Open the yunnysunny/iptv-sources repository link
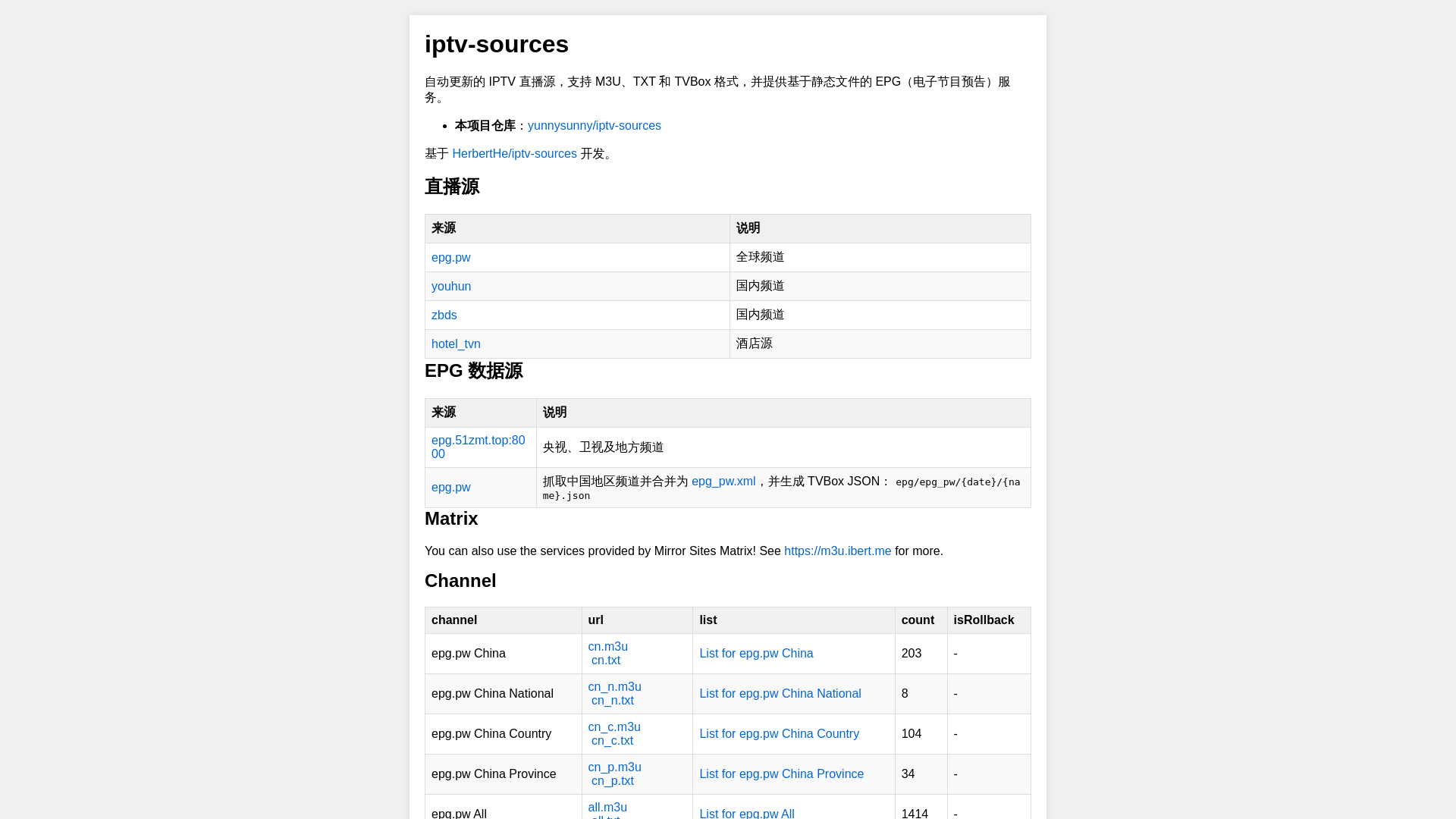1456x819 pixels. click(x=594, y=126)
